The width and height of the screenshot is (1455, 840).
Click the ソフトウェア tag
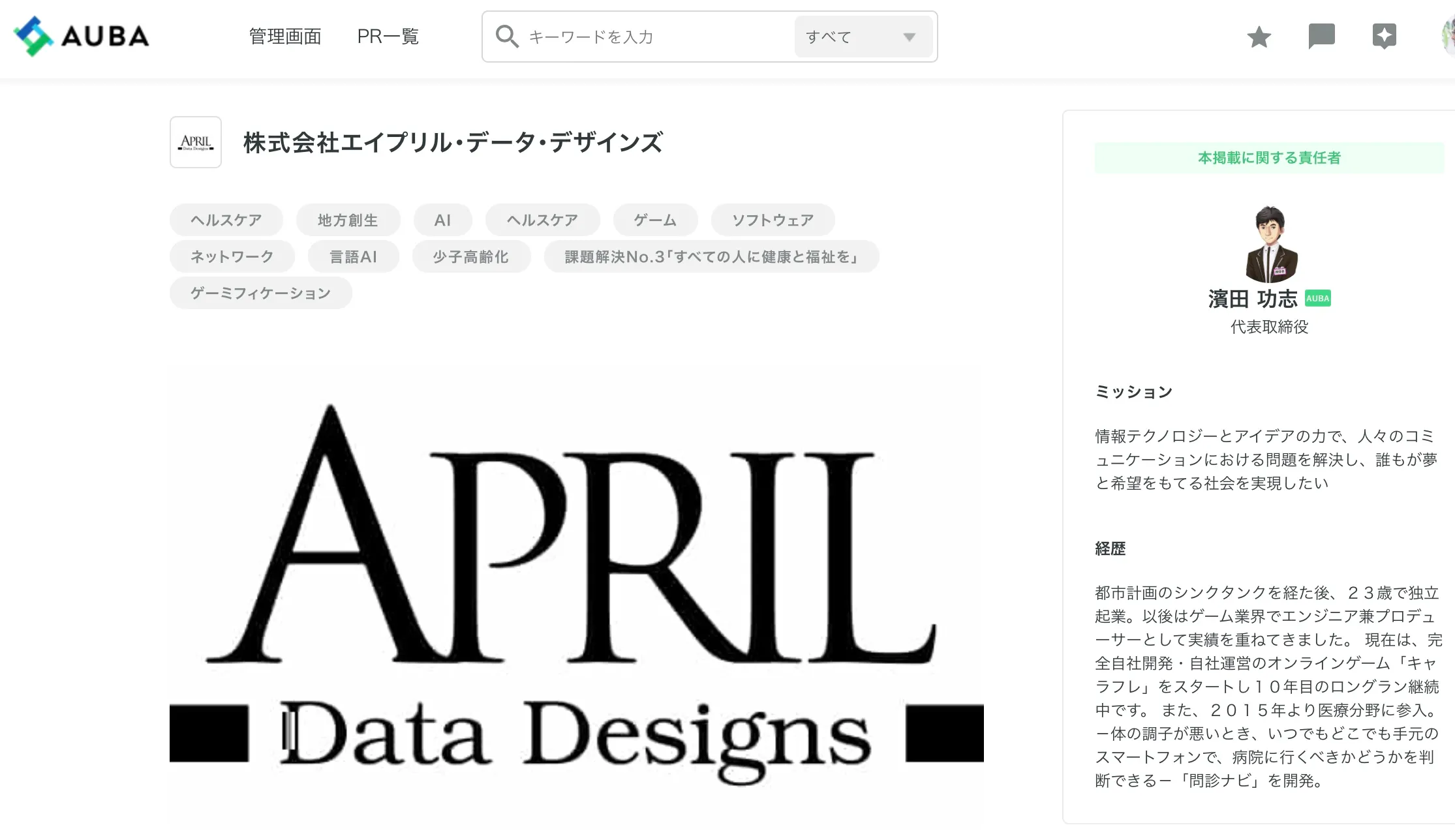click(773, 220)
